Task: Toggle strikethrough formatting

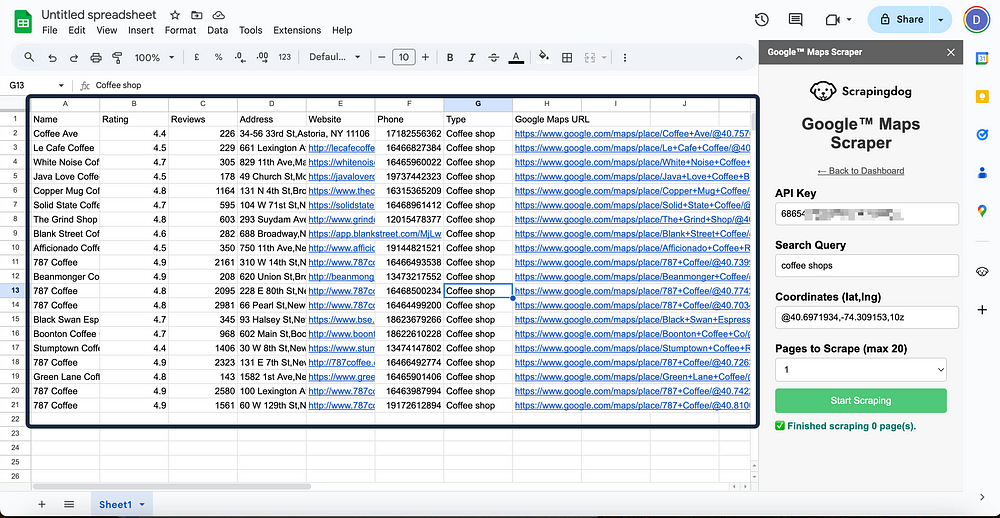Action: click(x=494, y=57)
